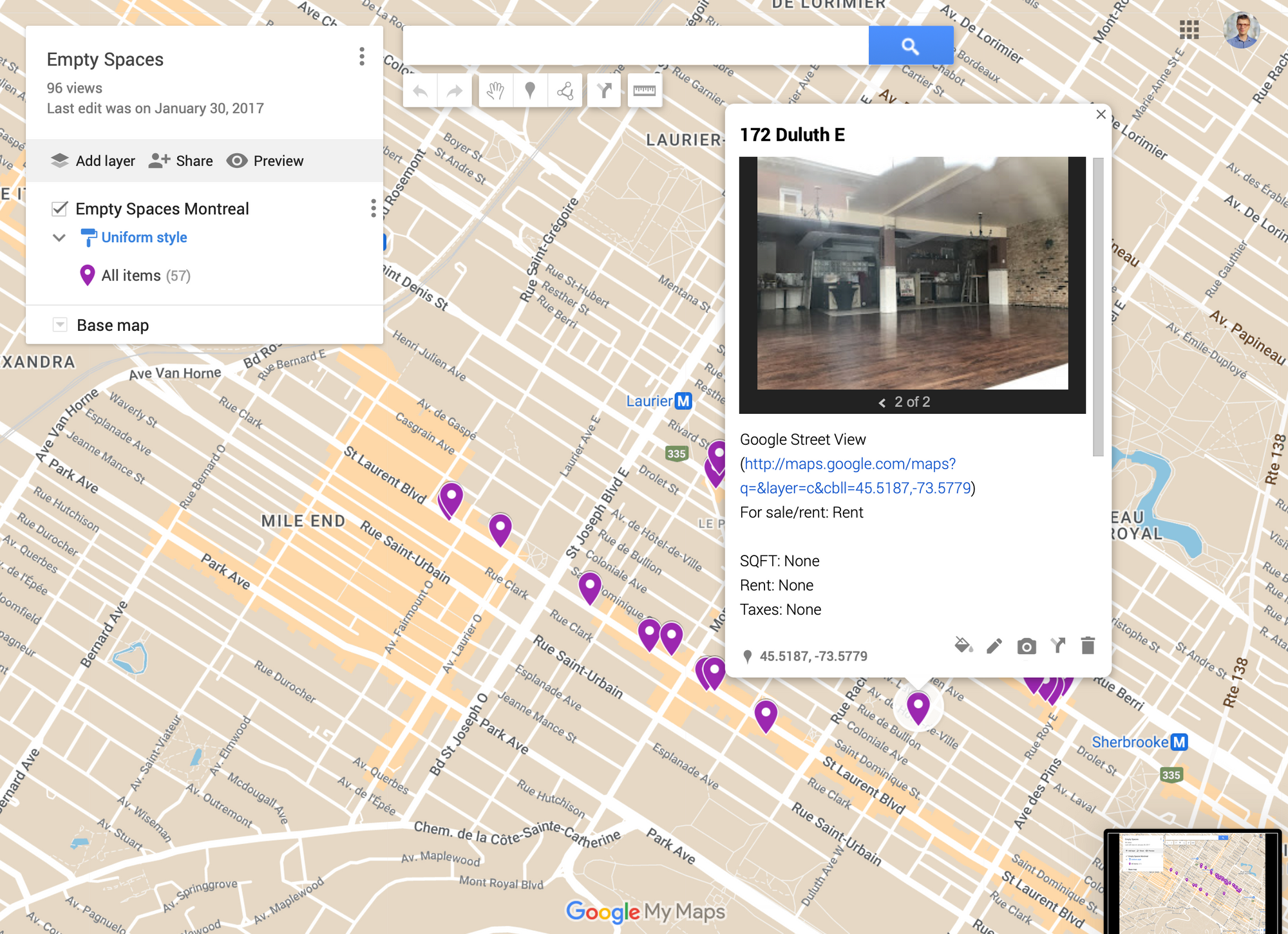Close the 172 Duluth E info window

pos(1101,115)
